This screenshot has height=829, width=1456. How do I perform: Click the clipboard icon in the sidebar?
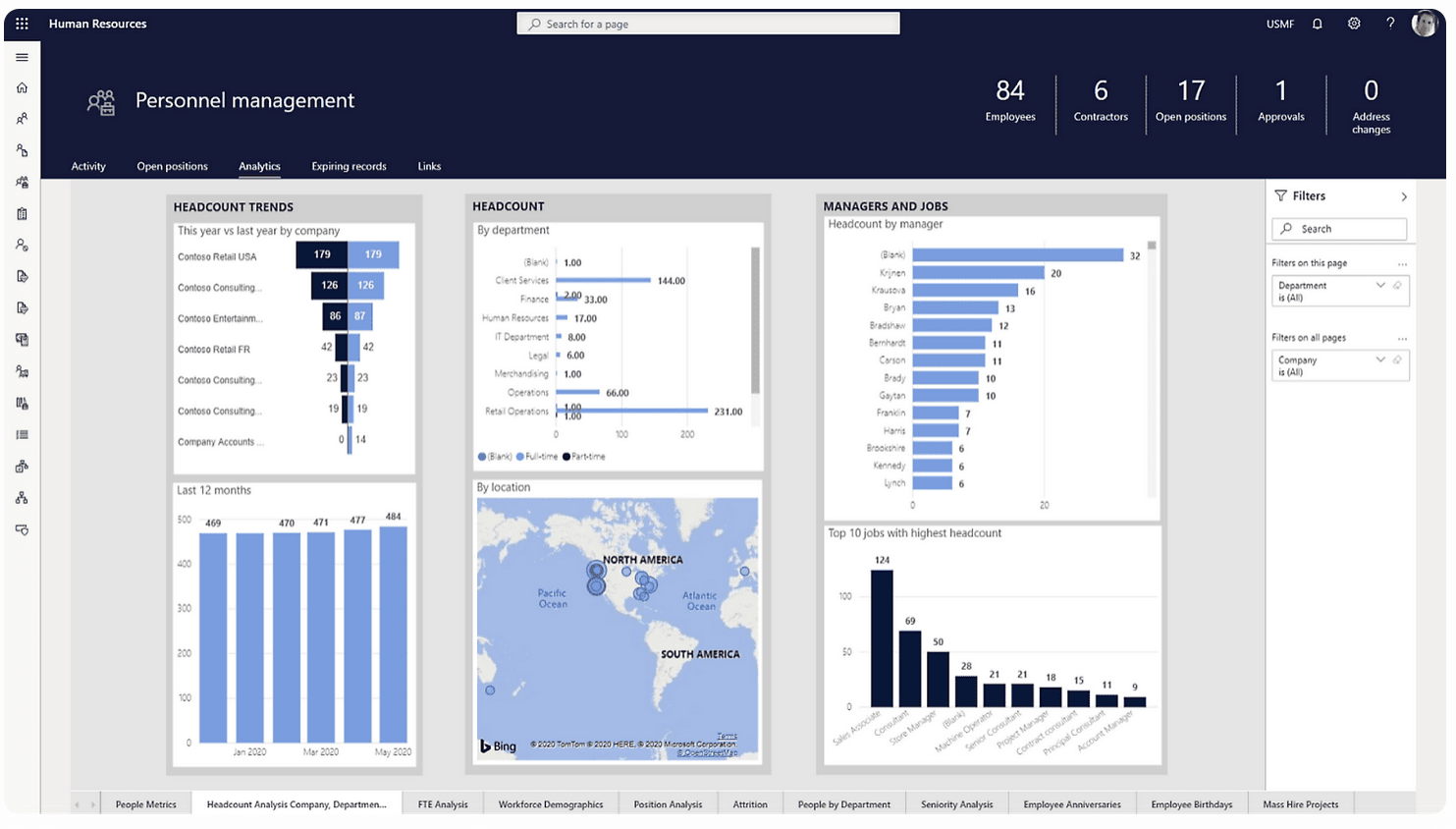(22, 214)
